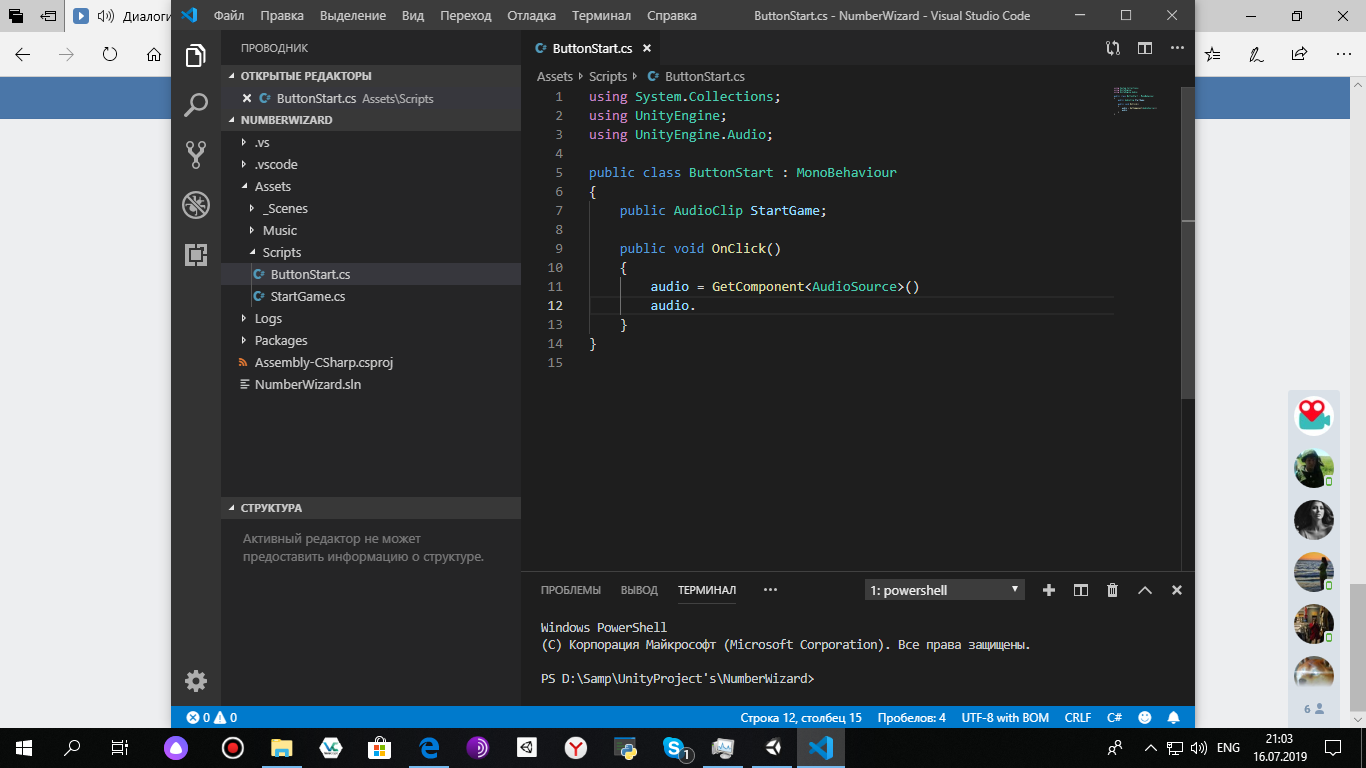1366x768 pixels.
Task: Switch to the Вывод panel tab
Action: (x=639, y=590)
